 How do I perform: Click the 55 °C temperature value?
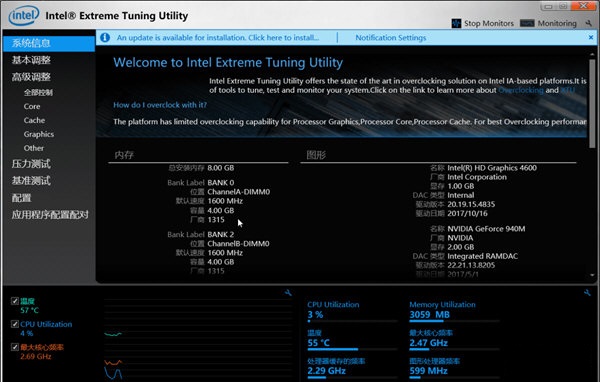pos(318,343)
